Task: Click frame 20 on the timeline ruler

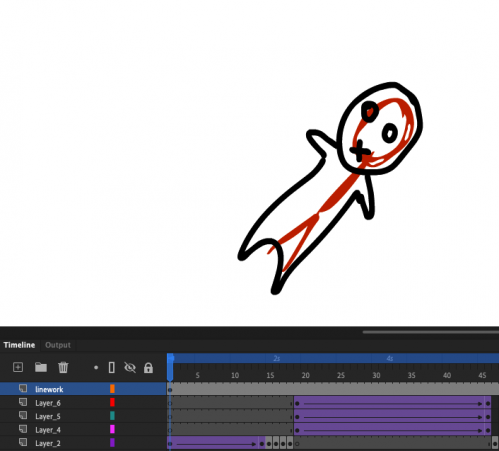Action: click(305, 375)
